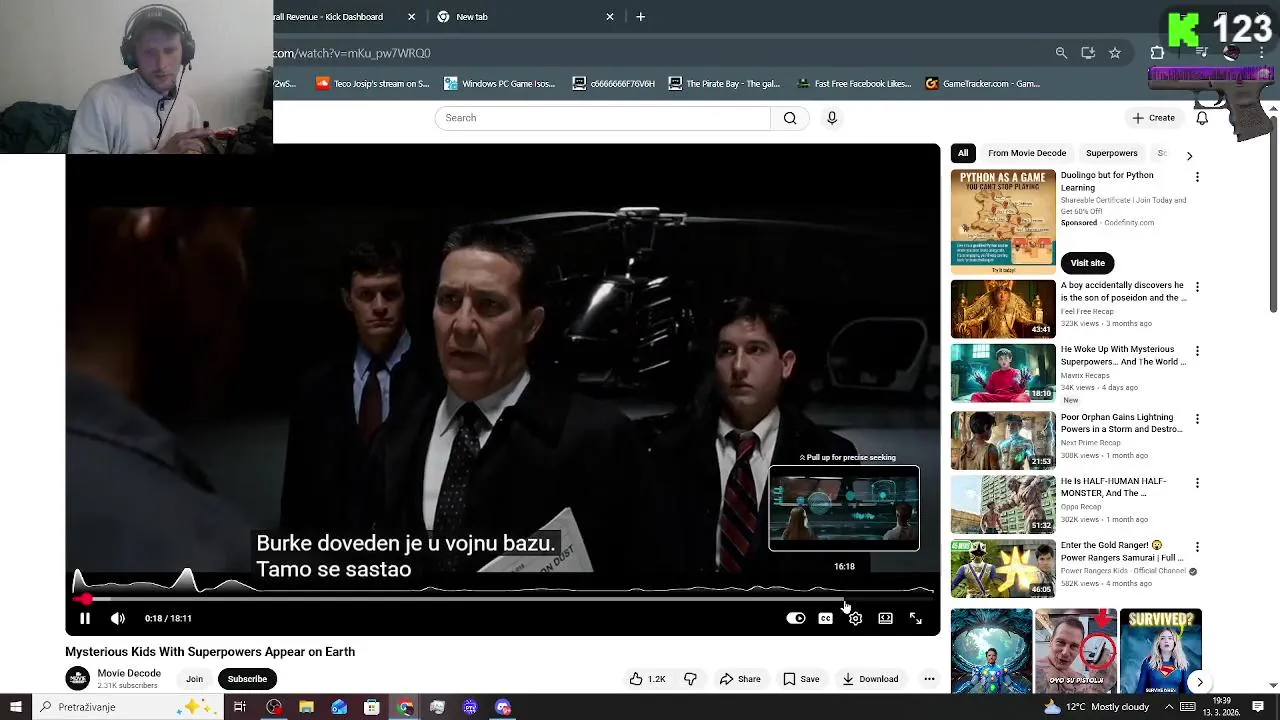Open browser zoom magnifier icon
1280x720 pixels.
click(1061, 53)
